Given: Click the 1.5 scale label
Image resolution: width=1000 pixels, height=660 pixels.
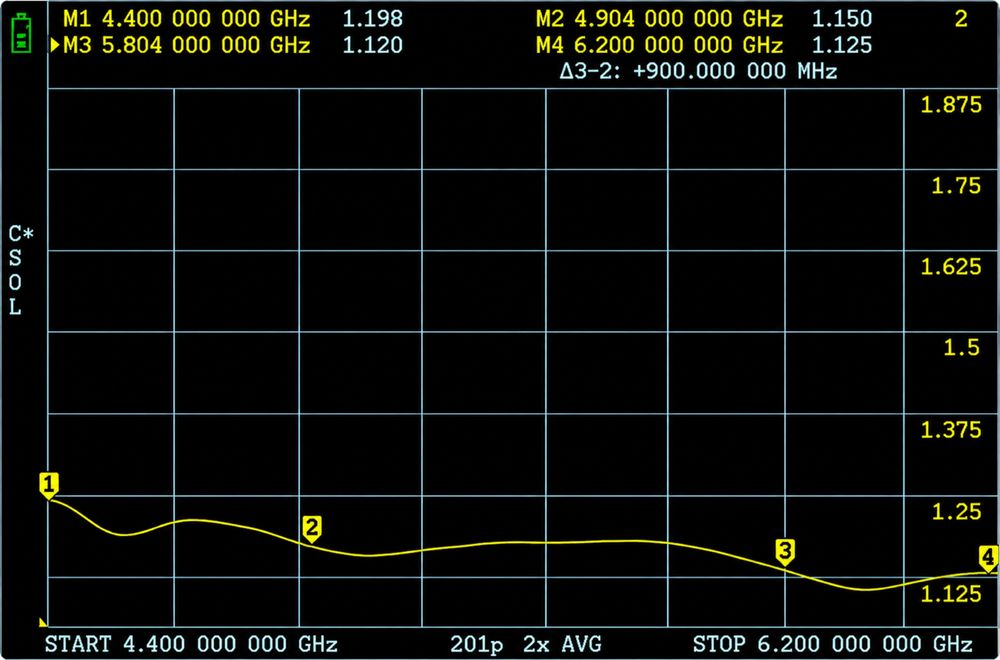Looking at the screenshot, I should [963, 348].
